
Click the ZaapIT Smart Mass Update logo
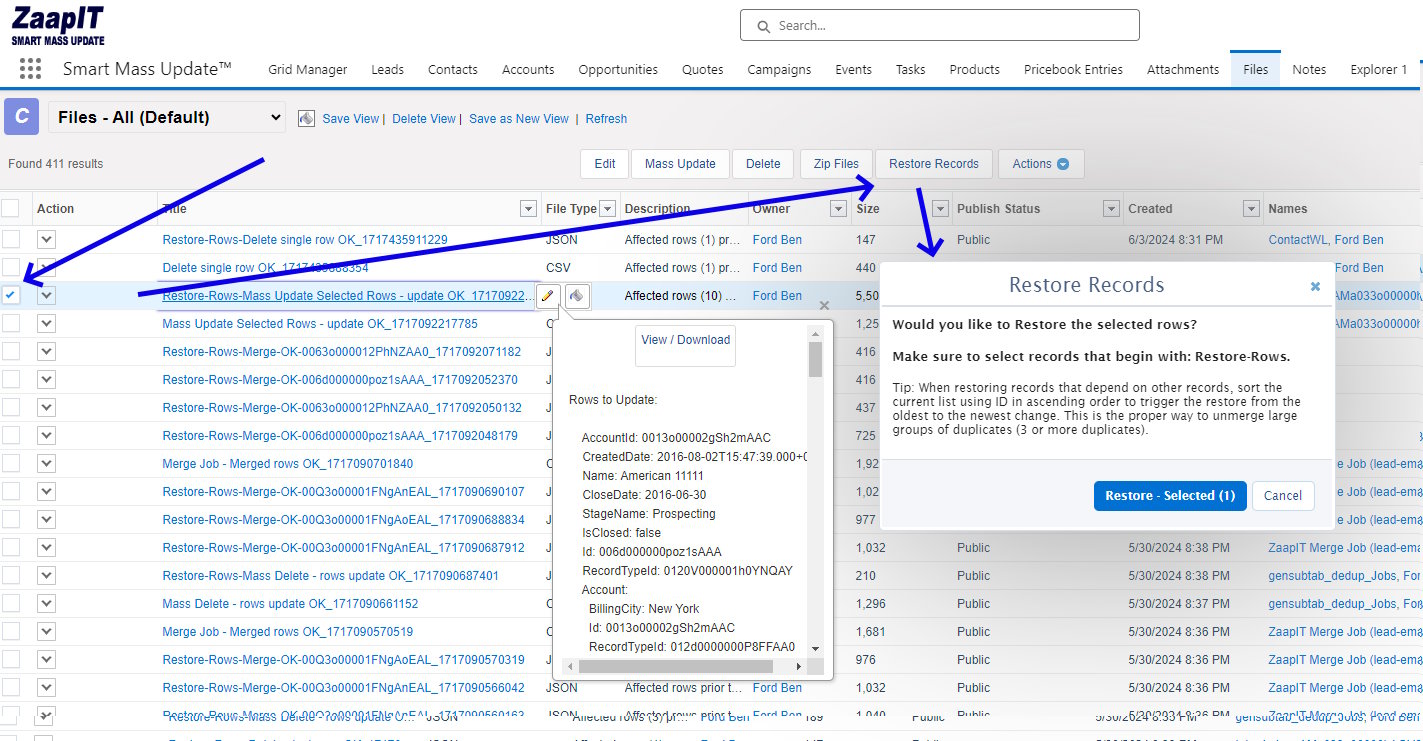57,22
